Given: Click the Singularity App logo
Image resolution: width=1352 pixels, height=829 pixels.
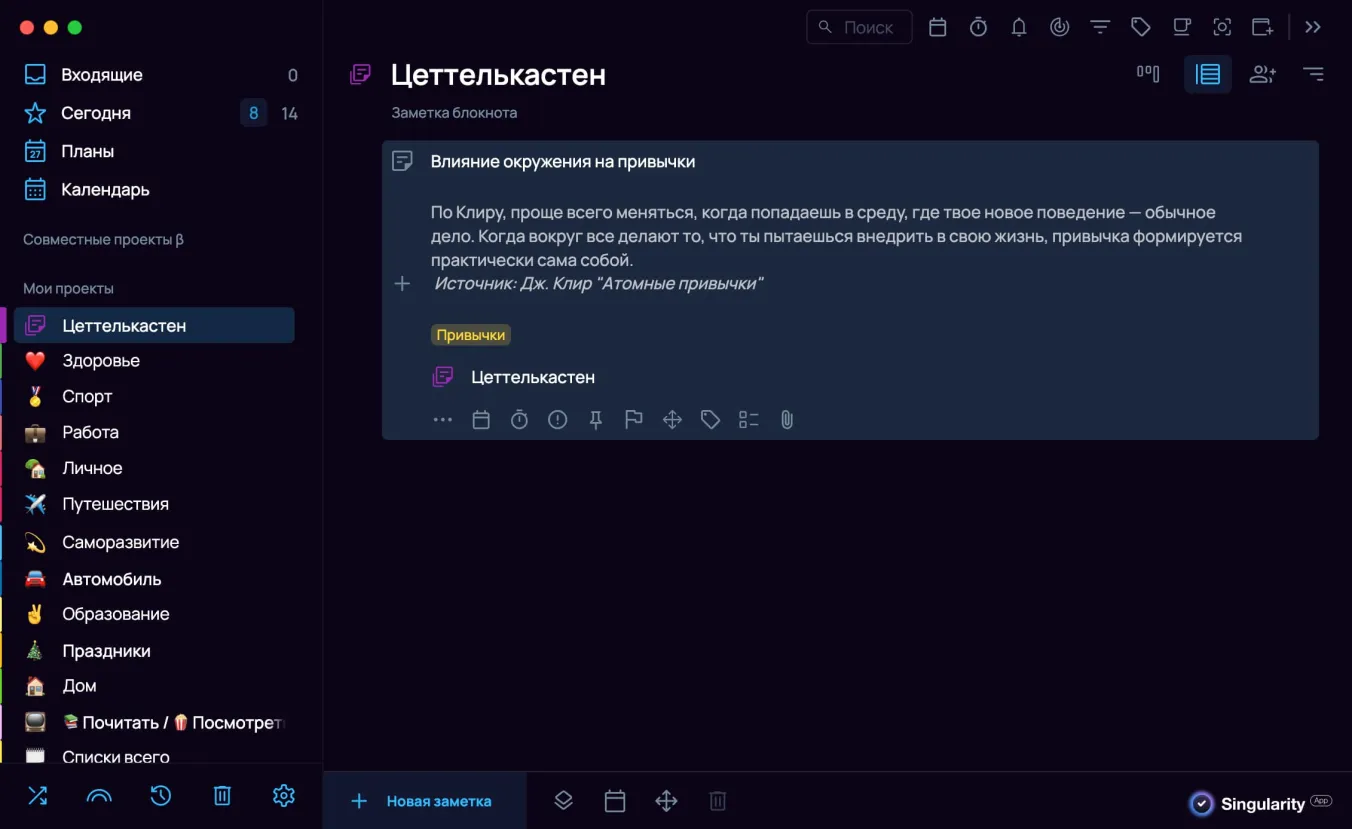Looking at the screenshot, I should (x=1260, y=803).
